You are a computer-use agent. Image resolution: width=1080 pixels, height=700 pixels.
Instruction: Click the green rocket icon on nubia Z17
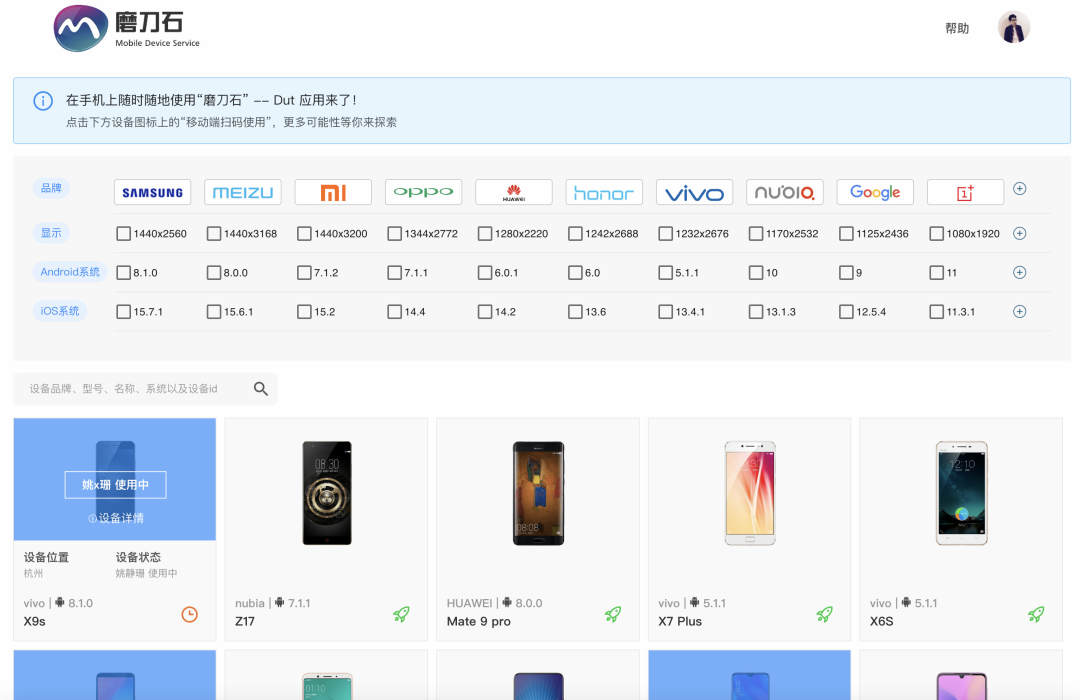point(401,614)
